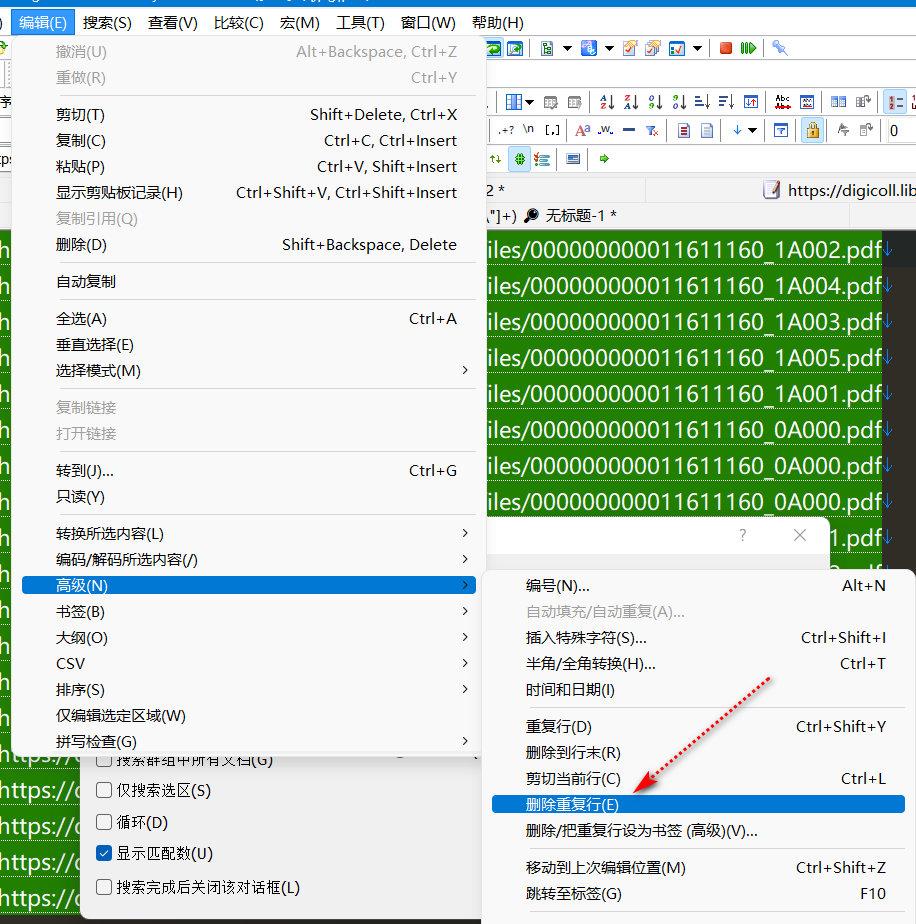Expand the 书签(B) submenu
The height and width of the screenshot is (924, 916).
[x=248, y=612]
